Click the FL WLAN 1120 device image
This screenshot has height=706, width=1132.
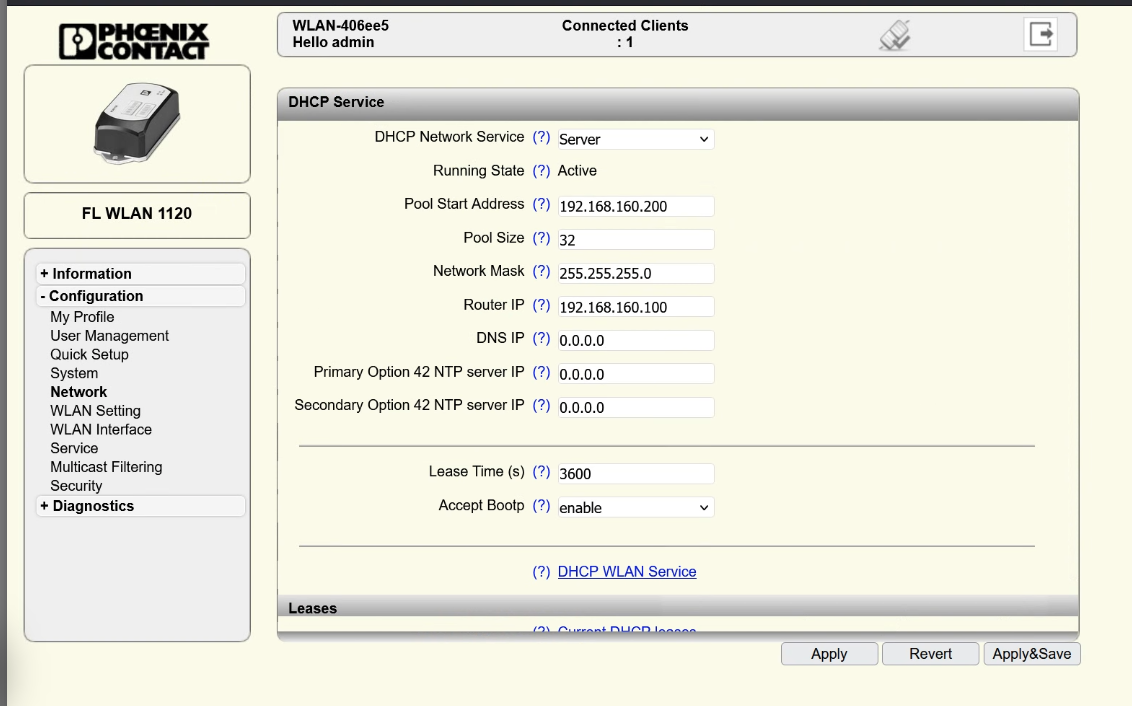[x=136, y=123]
